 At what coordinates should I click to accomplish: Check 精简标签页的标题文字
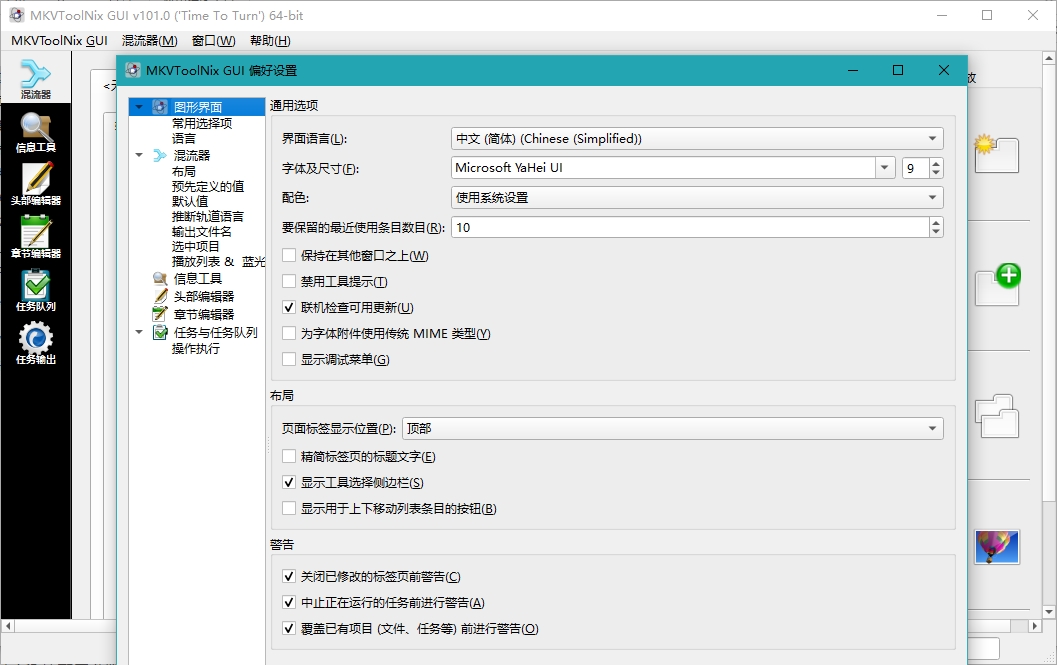[289, 457]
